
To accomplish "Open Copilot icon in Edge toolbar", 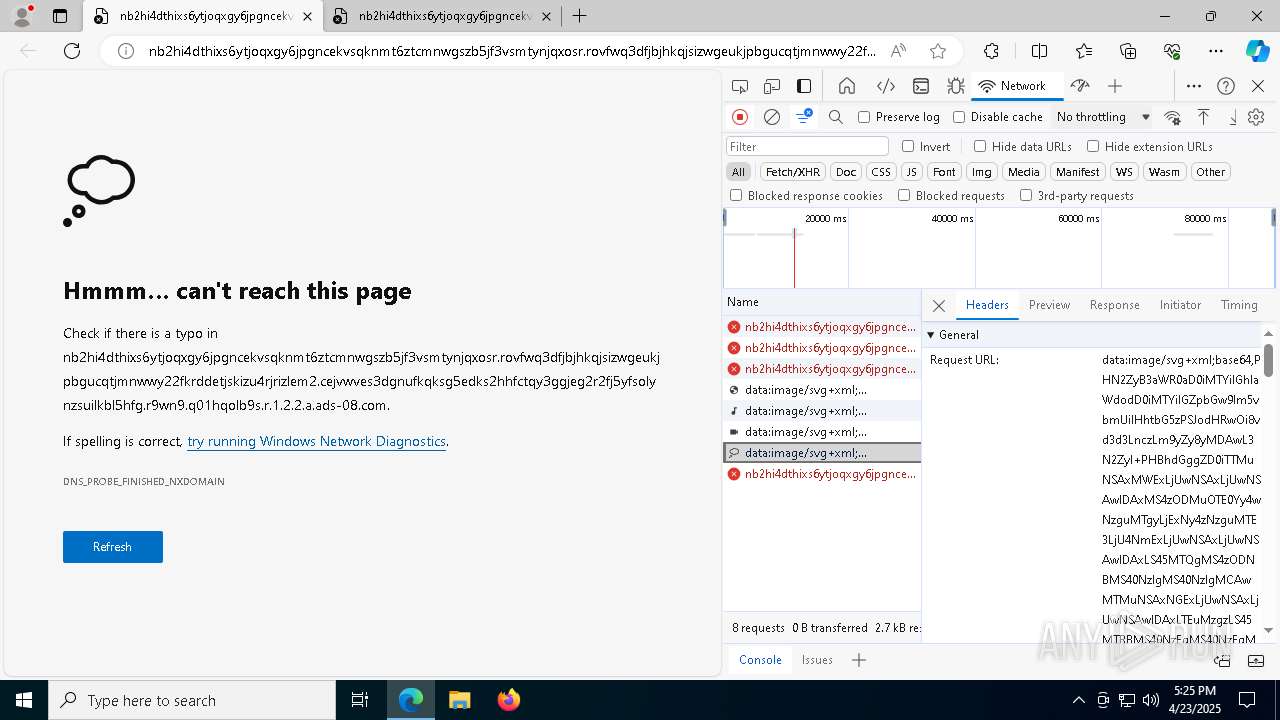I will pos(1257,51).
